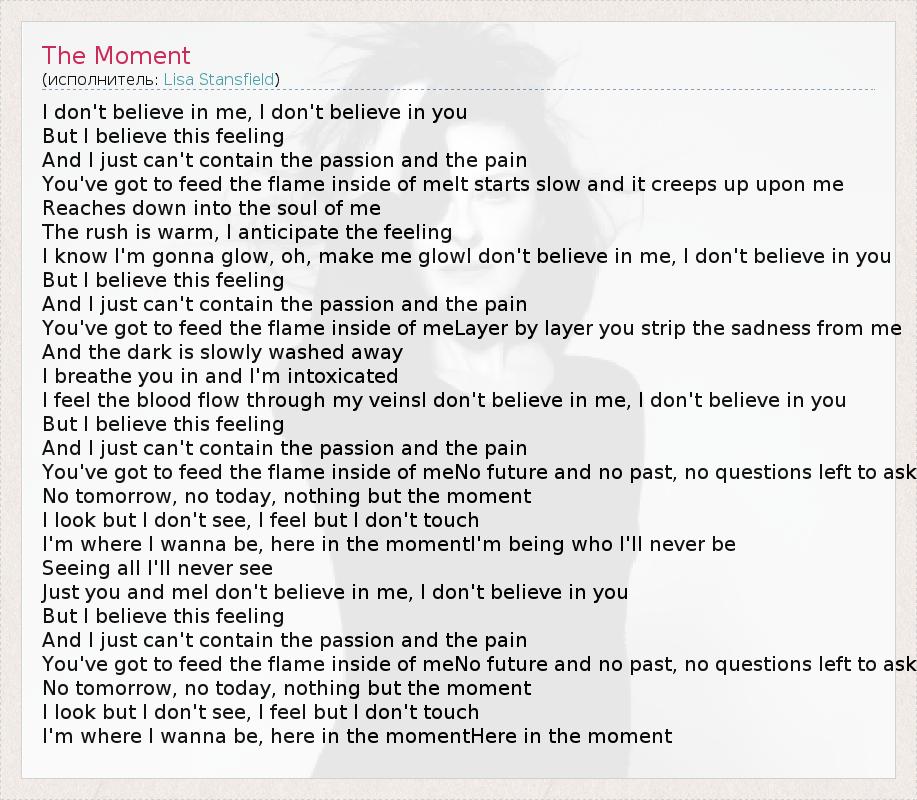The height and width of the screenshot is (800, 917).
Task: Click the dotted divider under the artist name
Action: coord(458,90)
